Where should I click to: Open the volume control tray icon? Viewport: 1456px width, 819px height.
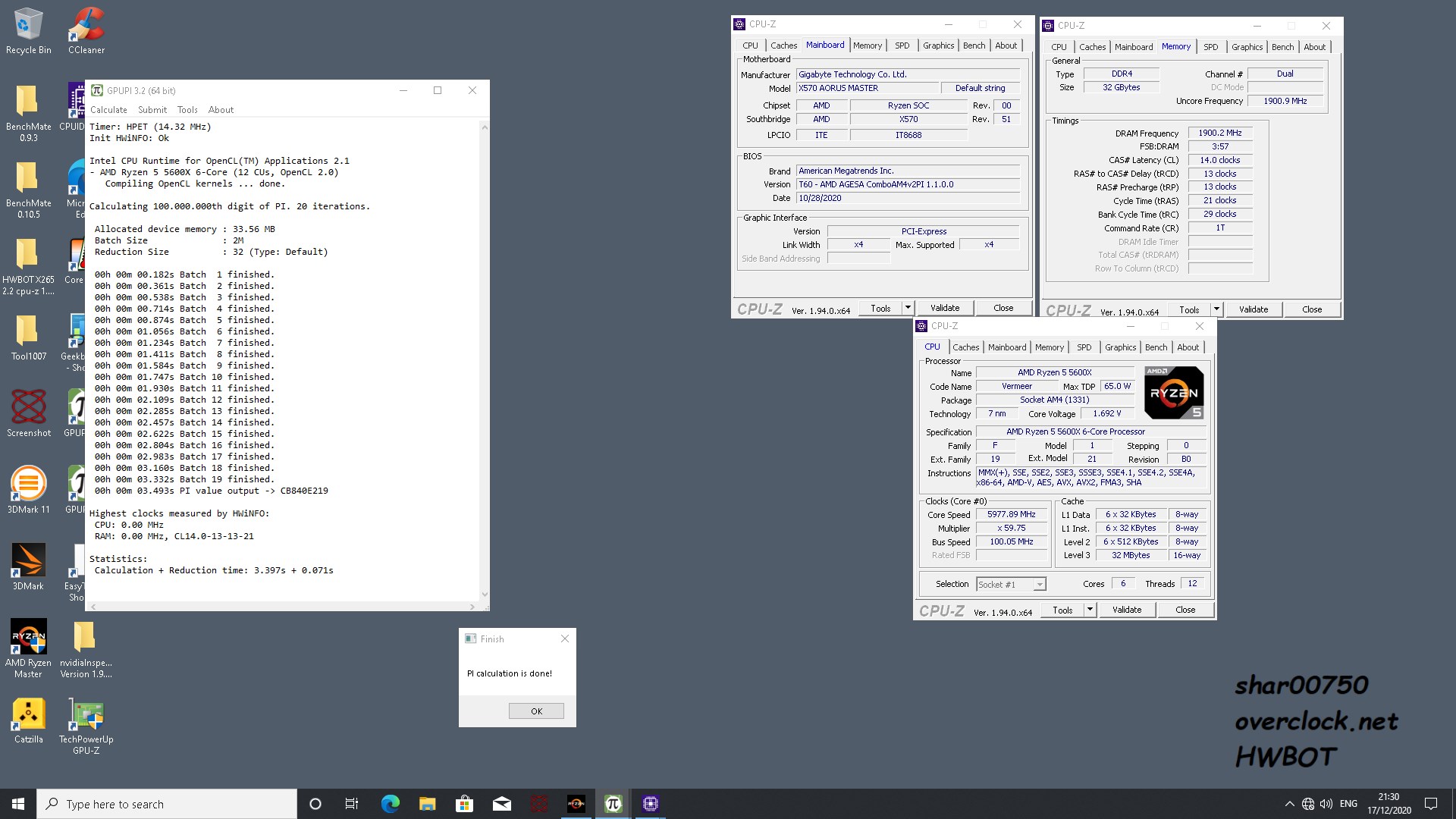(1326, 804)
